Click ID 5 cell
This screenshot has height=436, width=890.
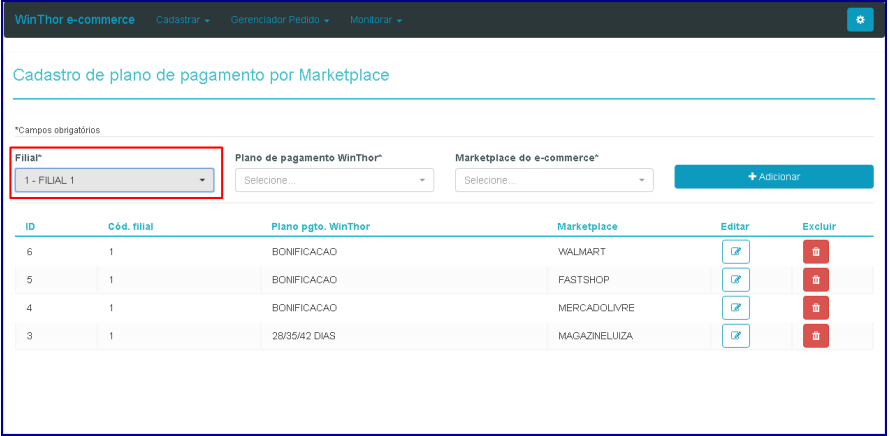click(x=30, y=280)
